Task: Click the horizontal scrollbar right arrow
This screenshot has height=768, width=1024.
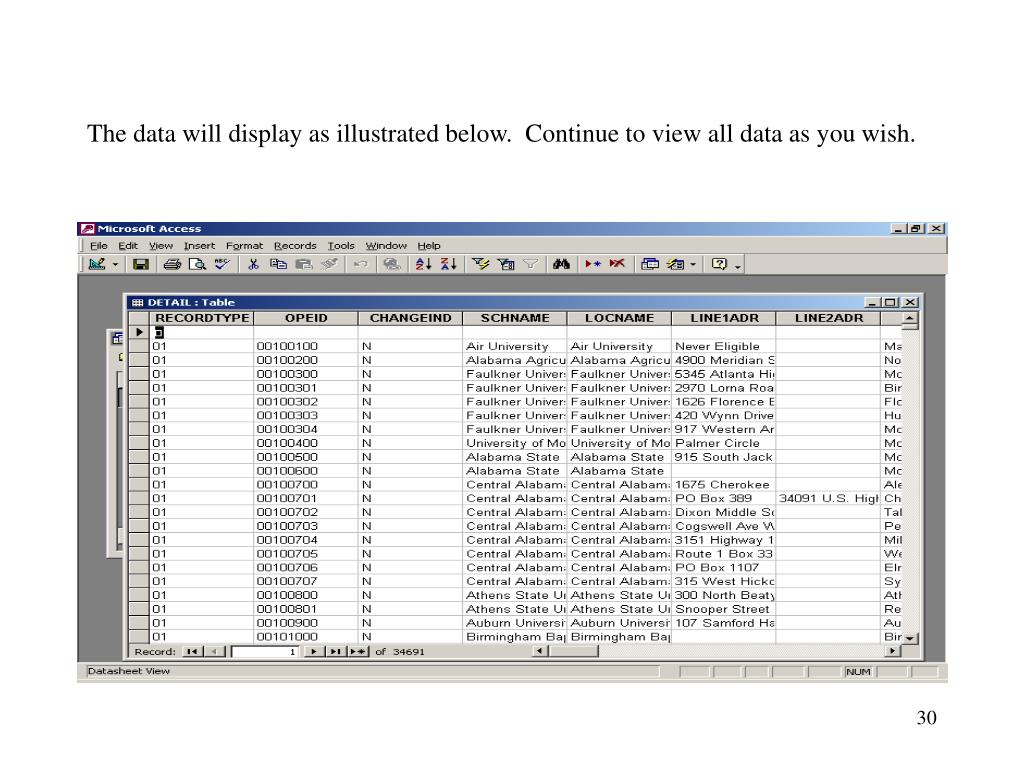Action: pos(893,651)
